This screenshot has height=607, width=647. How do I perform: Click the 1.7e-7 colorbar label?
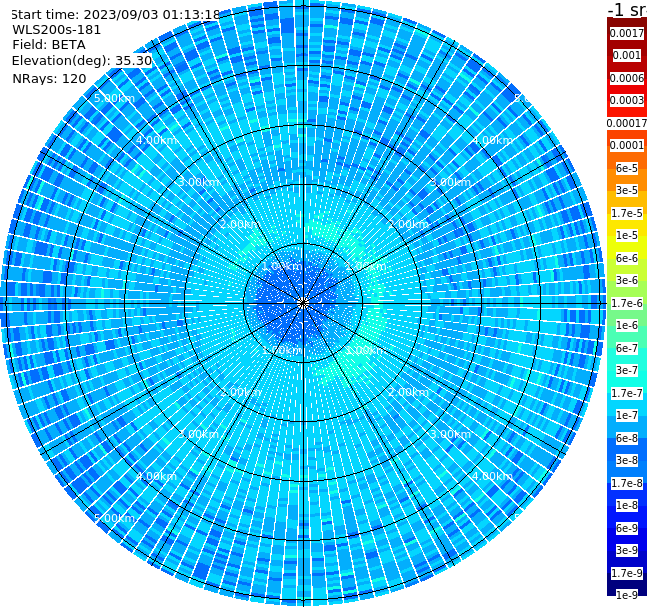pos(627,393)
